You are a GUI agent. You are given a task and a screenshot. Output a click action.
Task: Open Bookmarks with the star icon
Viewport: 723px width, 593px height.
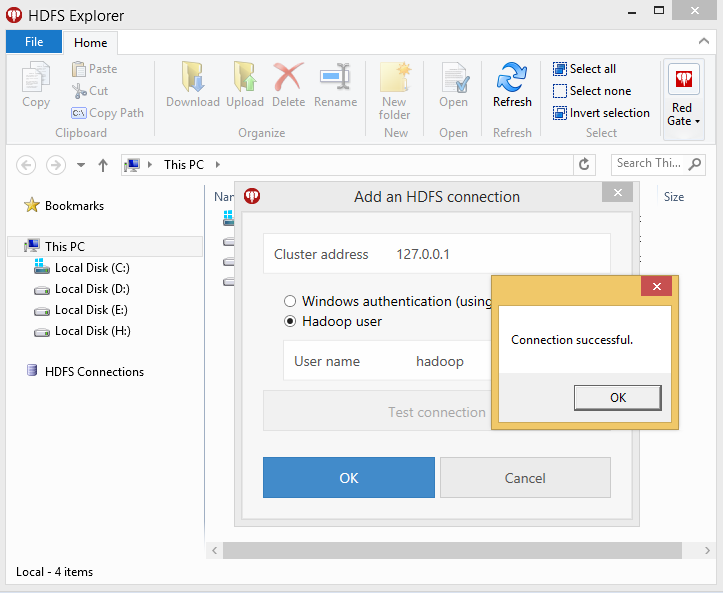(x=32, y=205)
